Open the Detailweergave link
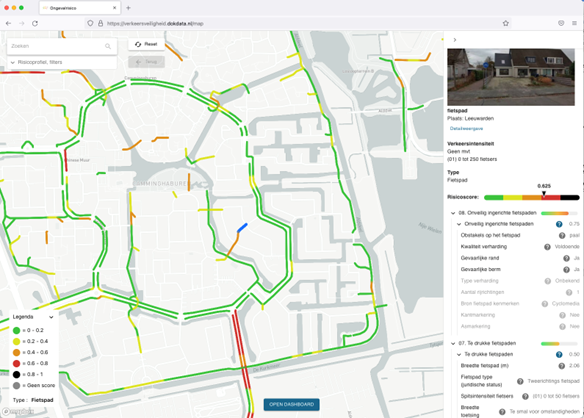 click(466, 129)
